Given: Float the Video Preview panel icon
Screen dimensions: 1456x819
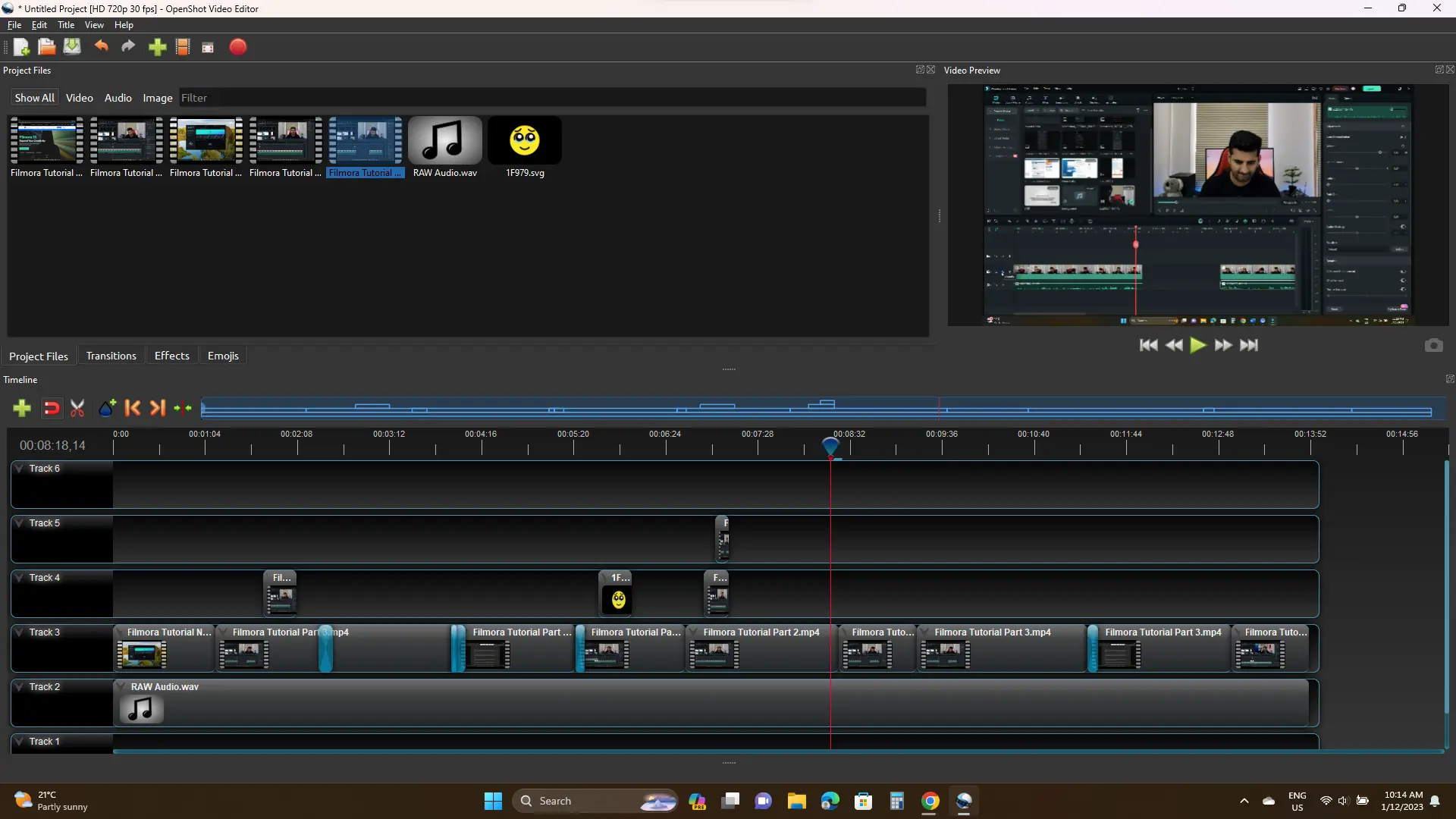Looking at the screenshot, I should click(1439, 70).
